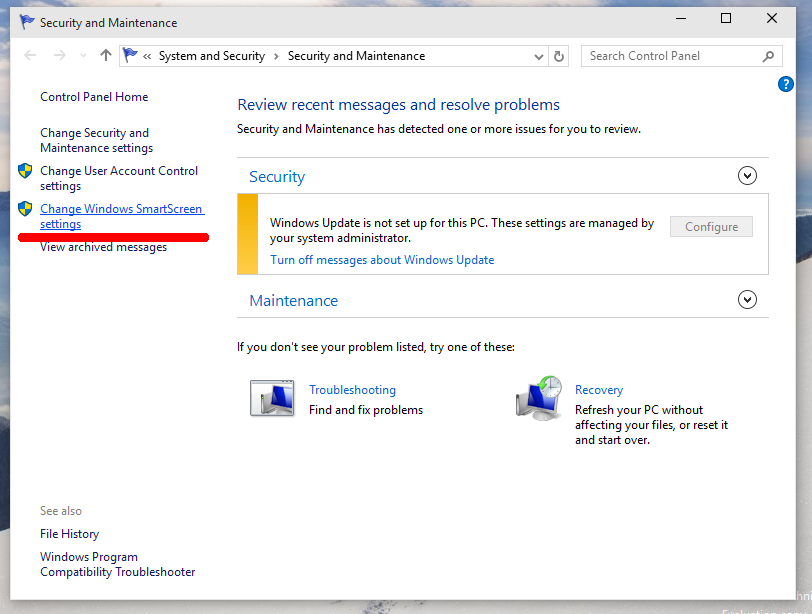Click the refresh icon in address bar
Image resolution: width=812 pixels, height=614 pixels.
tap(558, 56)
